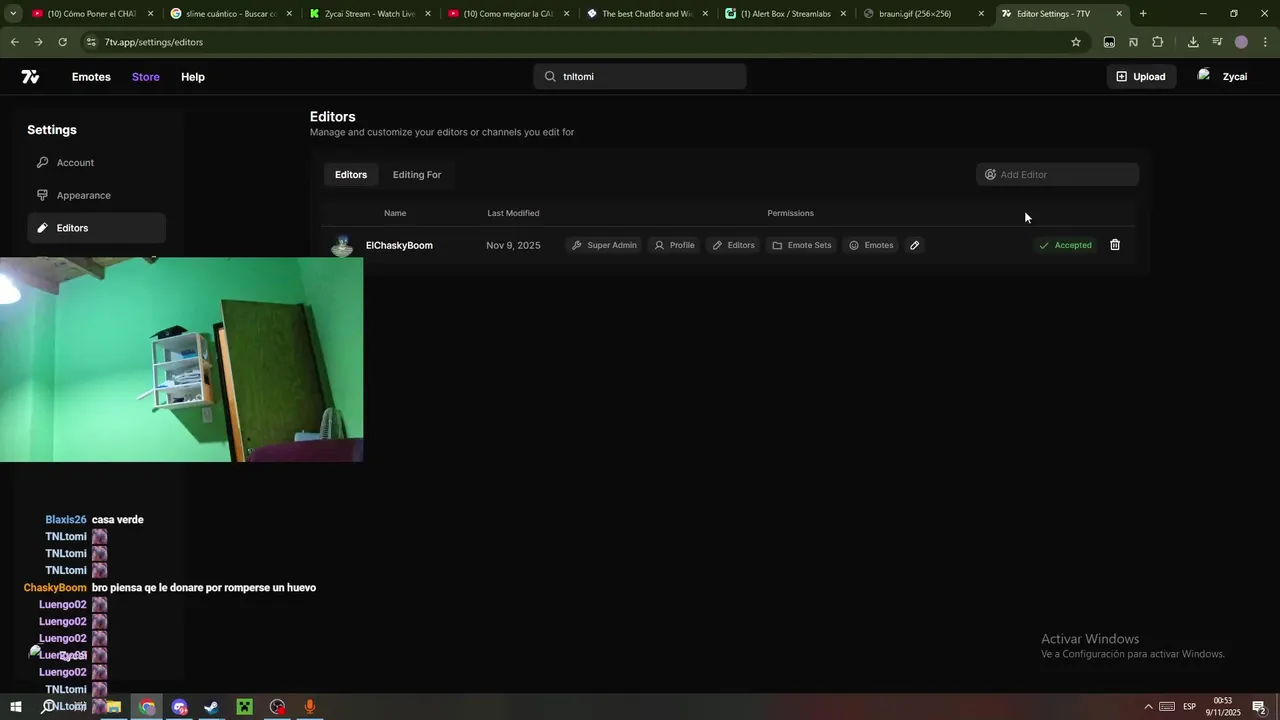1280x720 pixels.
Task: Click the Nov 9, 2025 date cell
Action: (x=513, y=245)
